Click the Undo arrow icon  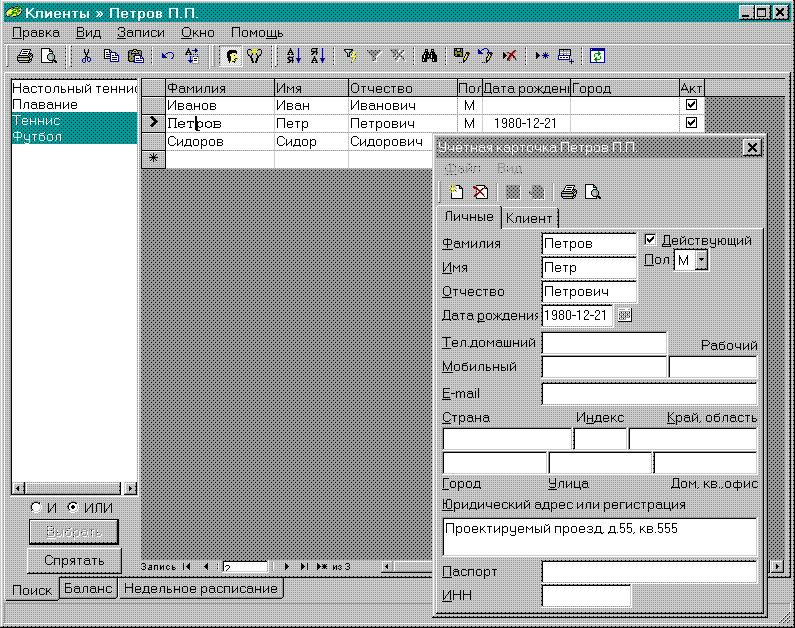[x=168, y=56]
